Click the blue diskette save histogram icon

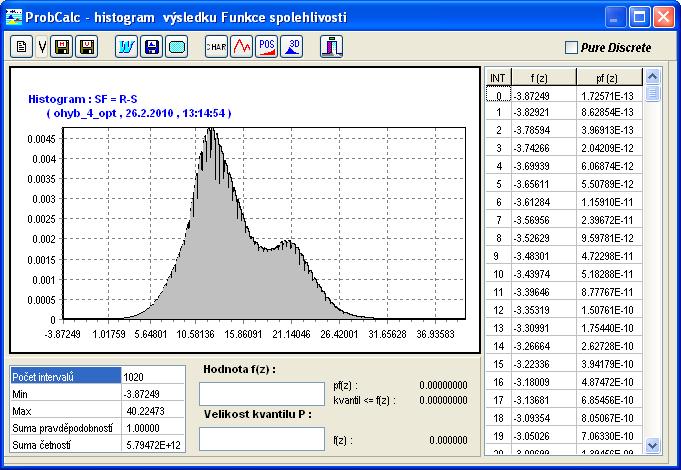(x=152, y=46)
